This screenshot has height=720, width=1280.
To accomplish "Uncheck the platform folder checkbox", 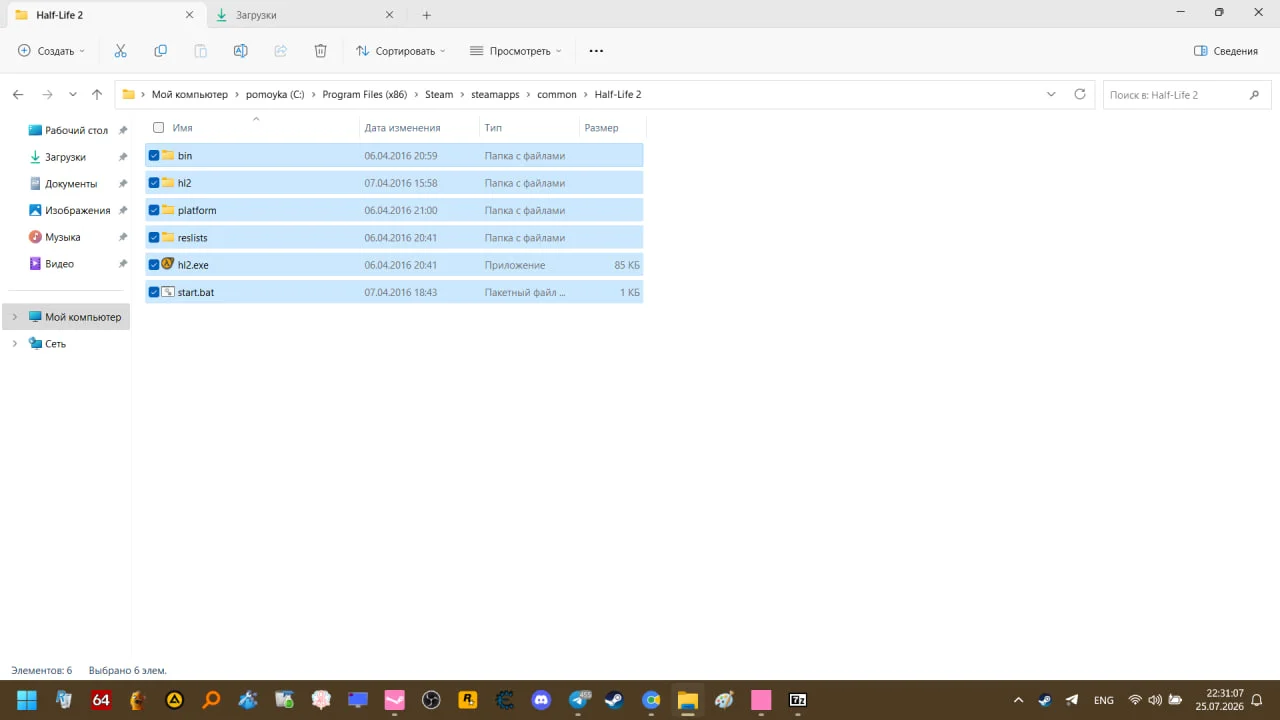I will 154,210.
